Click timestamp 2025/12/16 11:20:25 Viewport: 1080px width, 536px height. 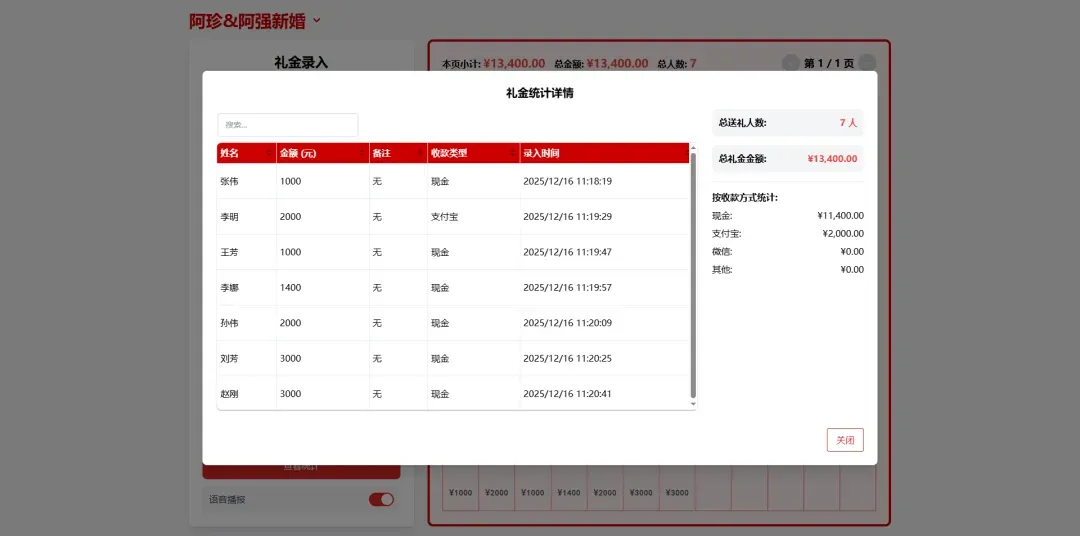pos(568,358)
